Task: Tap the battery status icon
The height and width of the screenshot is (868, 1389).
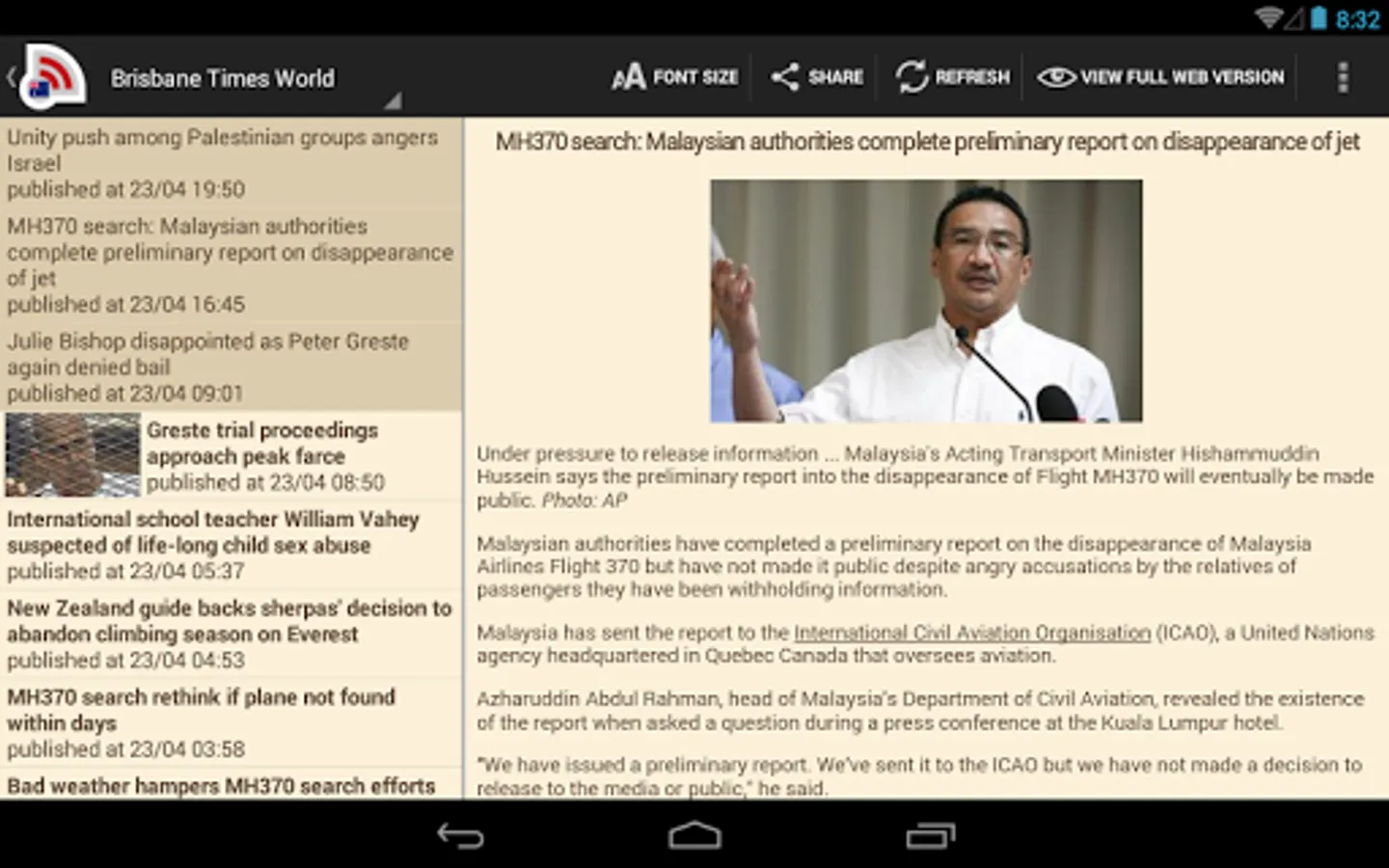Action: click(x=1319, y=17)
